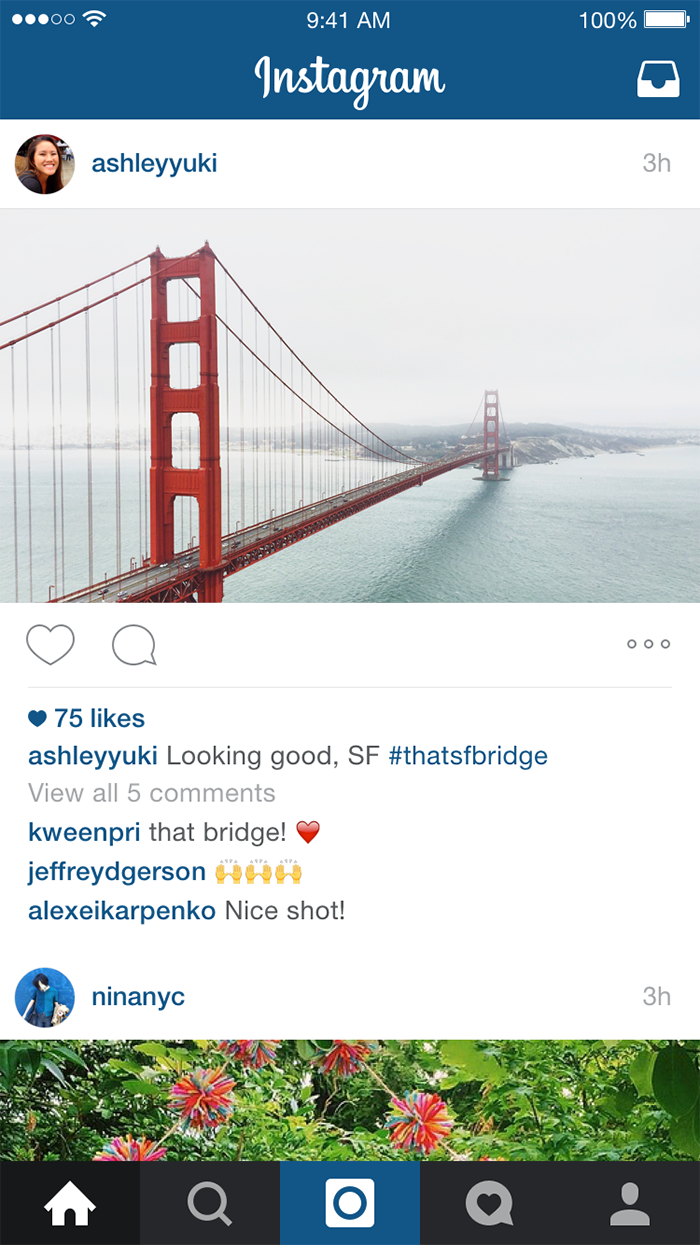Open kweenpri's profile from the comment

[84, 832]
